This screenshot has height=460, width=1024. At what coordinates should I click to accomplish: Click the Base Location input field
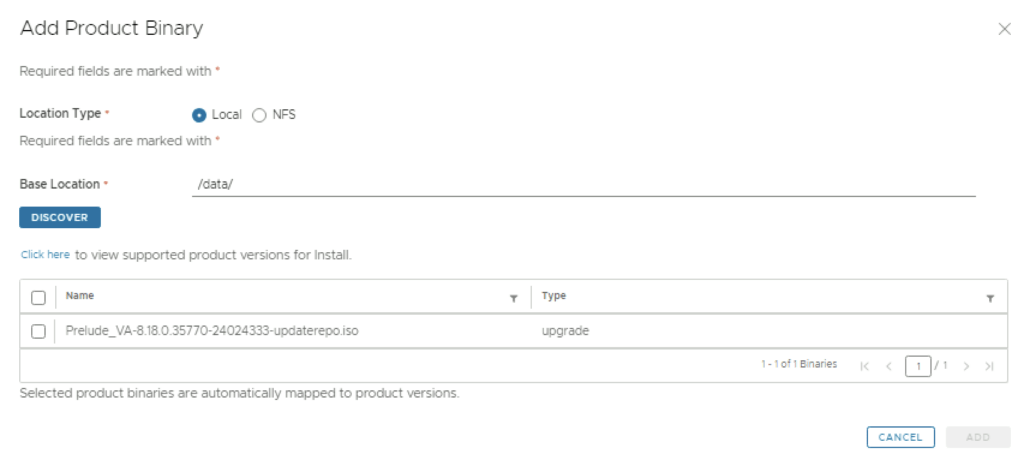(x=583, y=185)
